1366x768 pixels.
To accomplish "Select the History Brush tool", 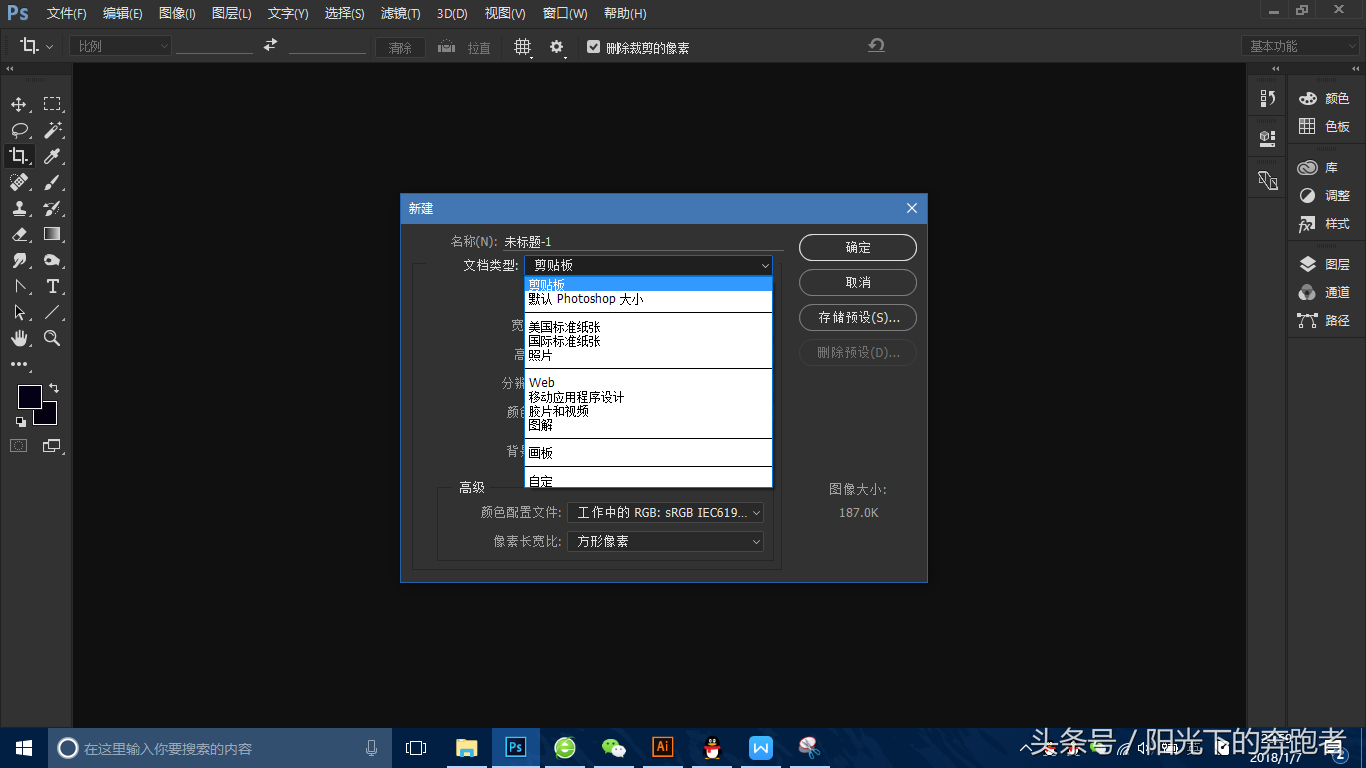I will (52, 208).
